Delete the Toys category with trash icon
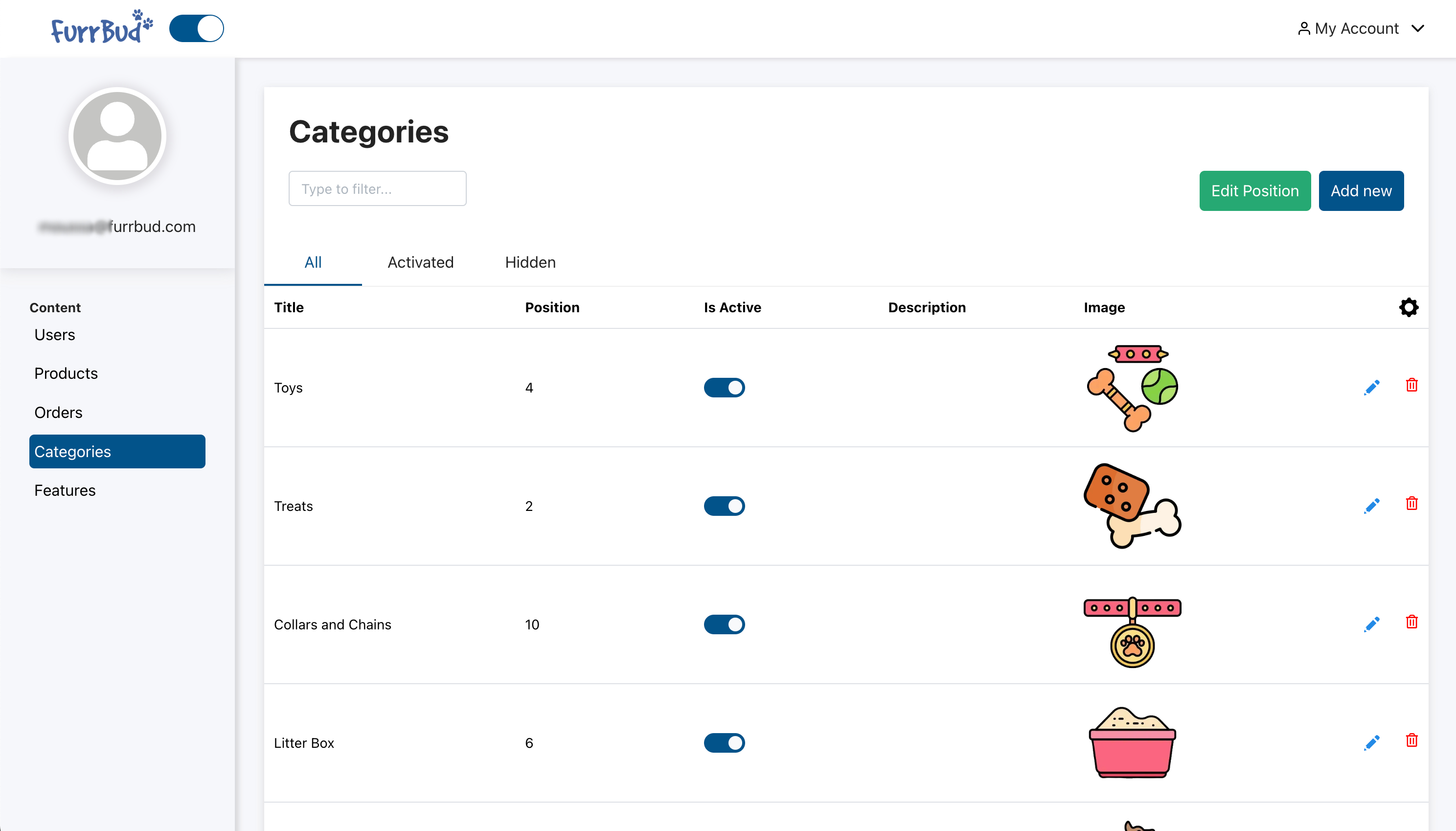The image size is (1456, 831). coord(1411,385)
